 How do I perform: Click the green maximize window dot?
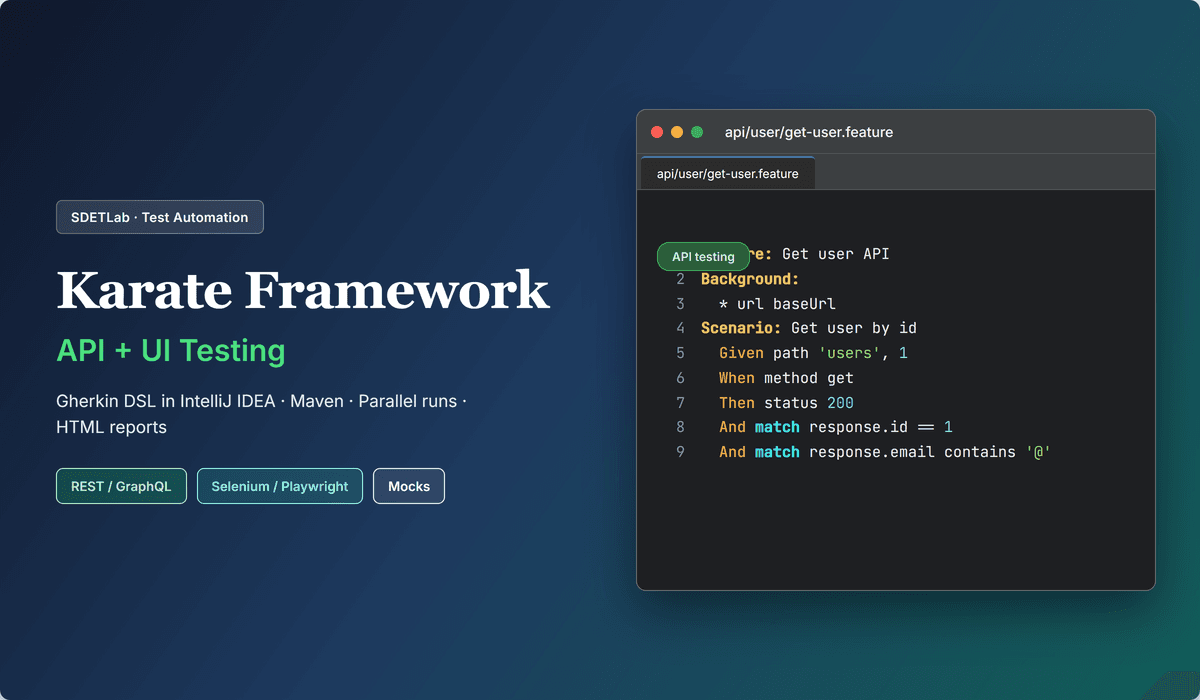[697, 132]
